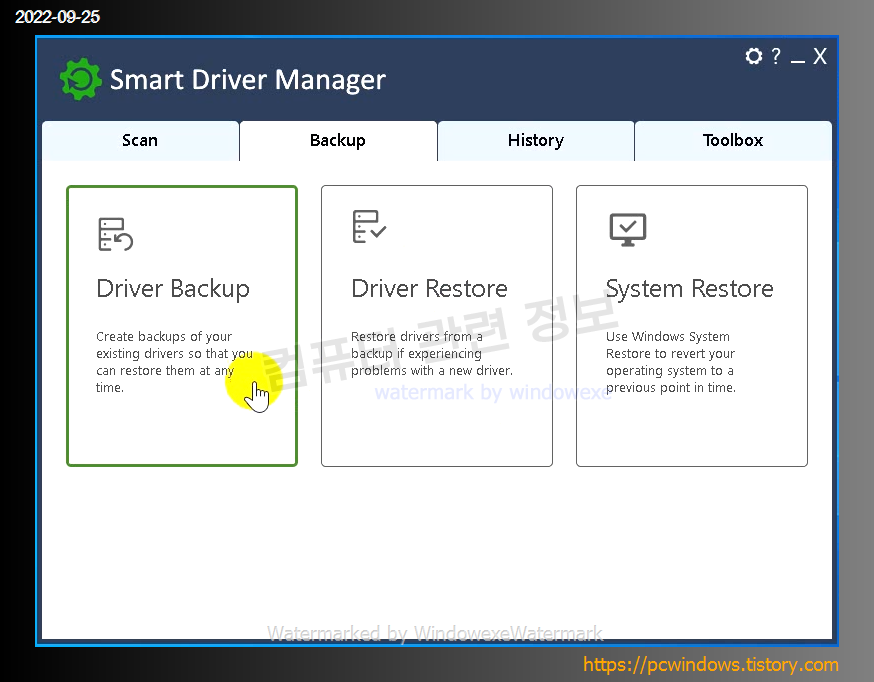Click the 'Restore drivers from a backup' description
This screenshot has height=682, width=874.
[431, 354]
